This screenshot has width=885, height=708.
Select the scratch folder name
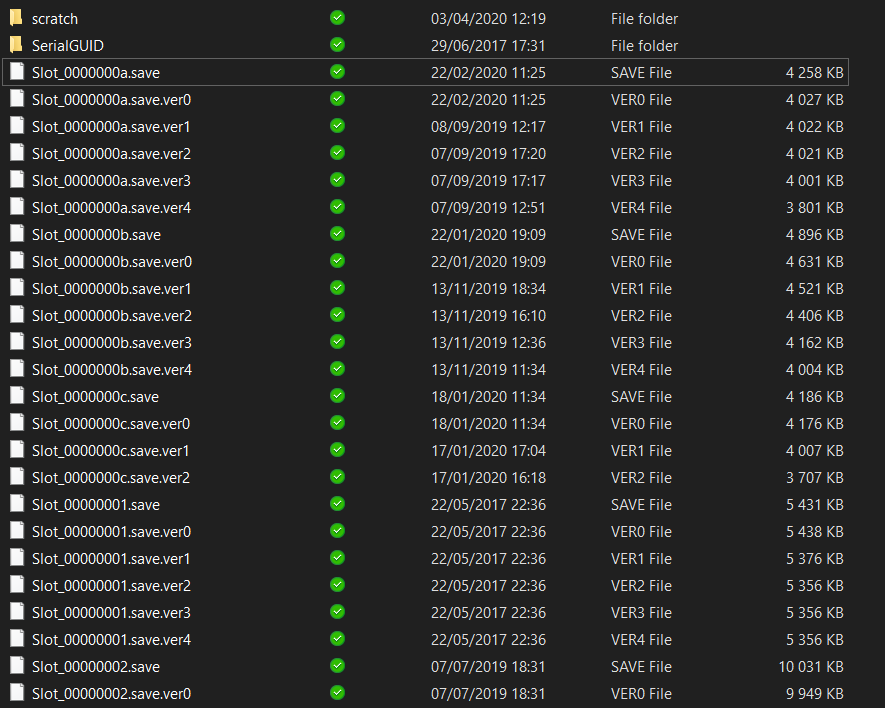pyautogui.click(x=55, y=19)
